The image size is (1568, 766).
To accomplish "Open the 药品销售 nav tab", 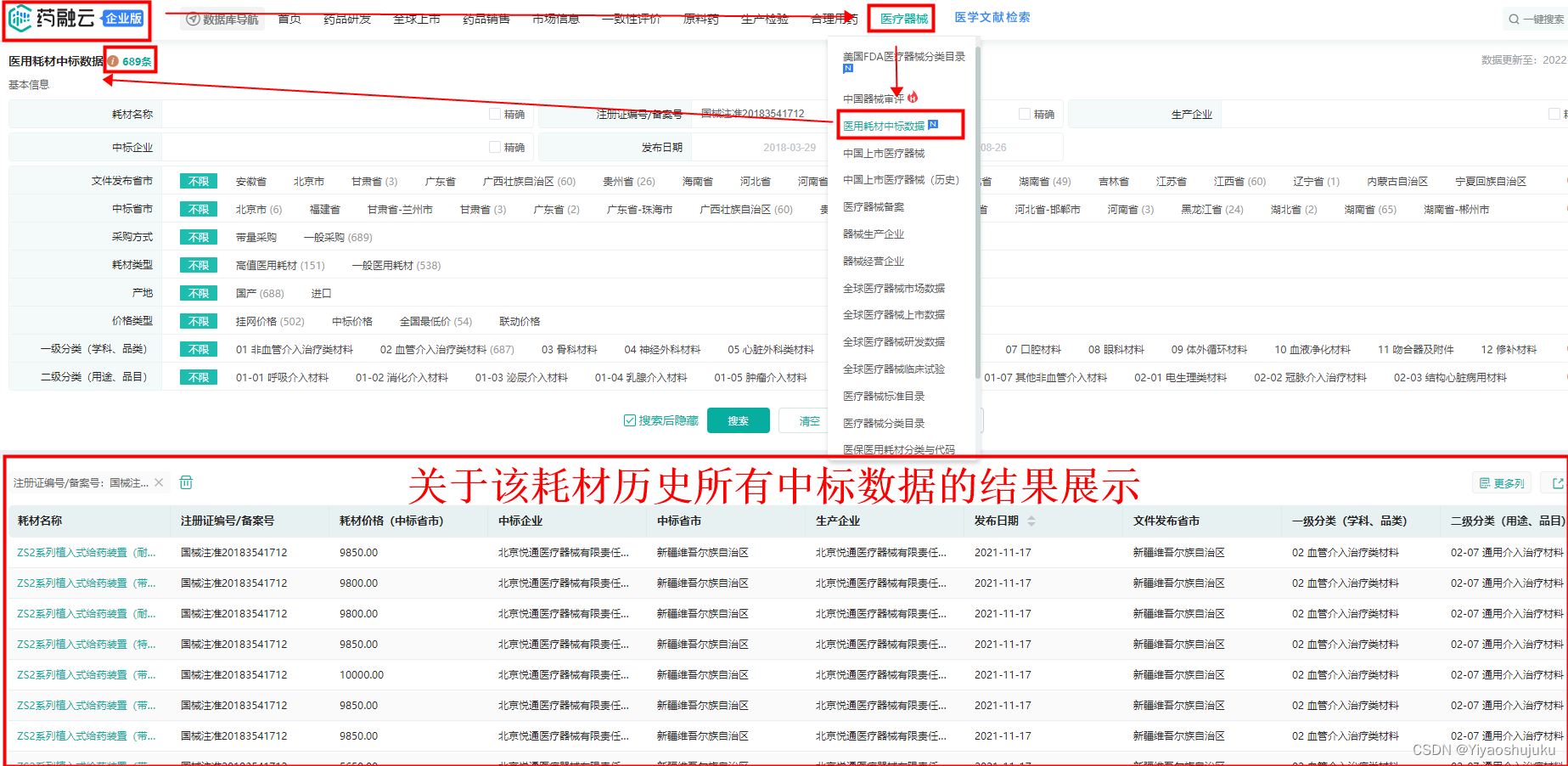I will tap(486, 19).
